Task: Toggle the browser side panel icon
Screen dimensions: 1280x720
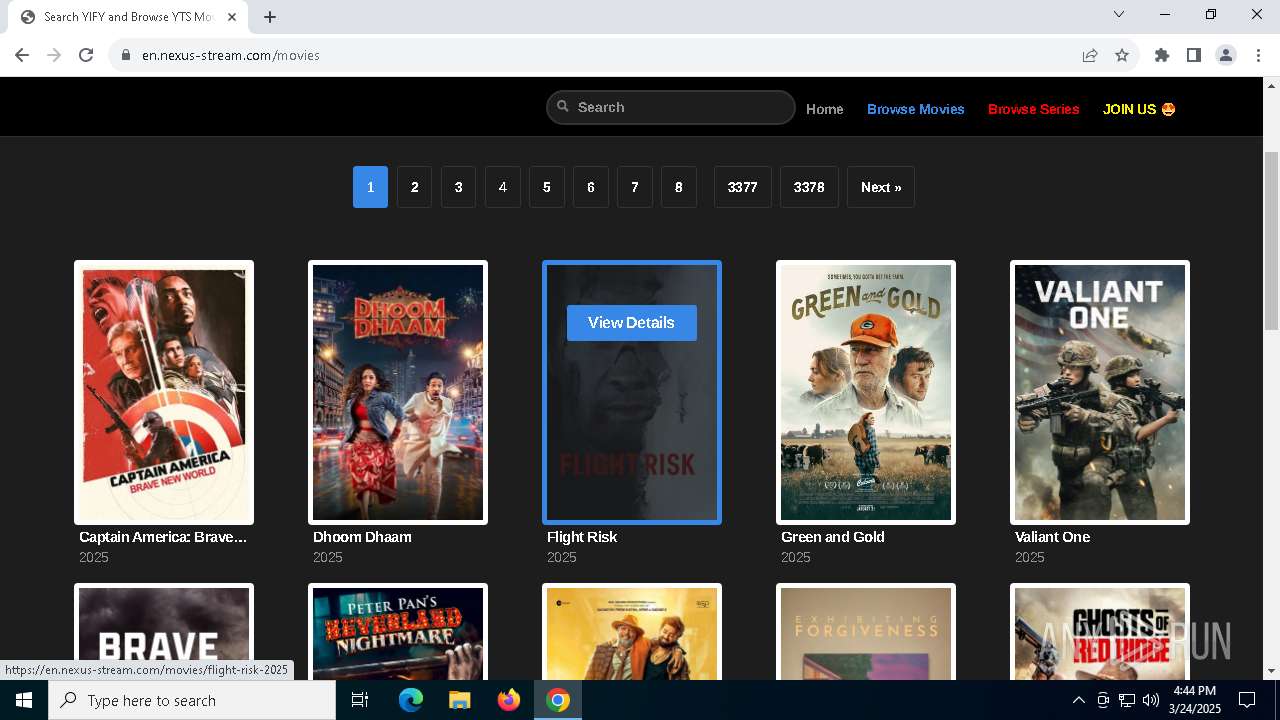Action: pyautogui.click(x=1194, y=55)
